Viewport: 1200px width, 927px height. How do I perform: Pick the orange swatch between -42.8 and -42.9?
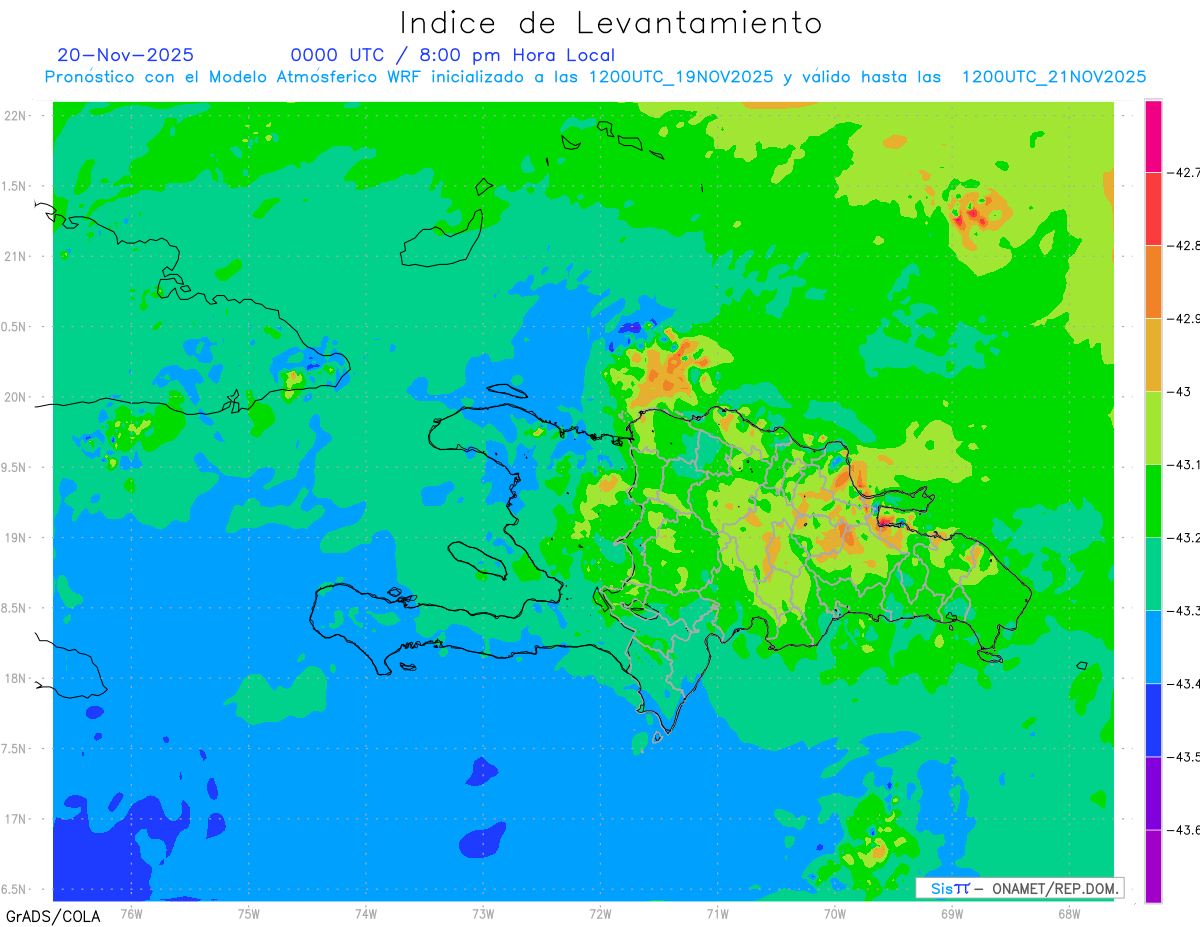1153,282
